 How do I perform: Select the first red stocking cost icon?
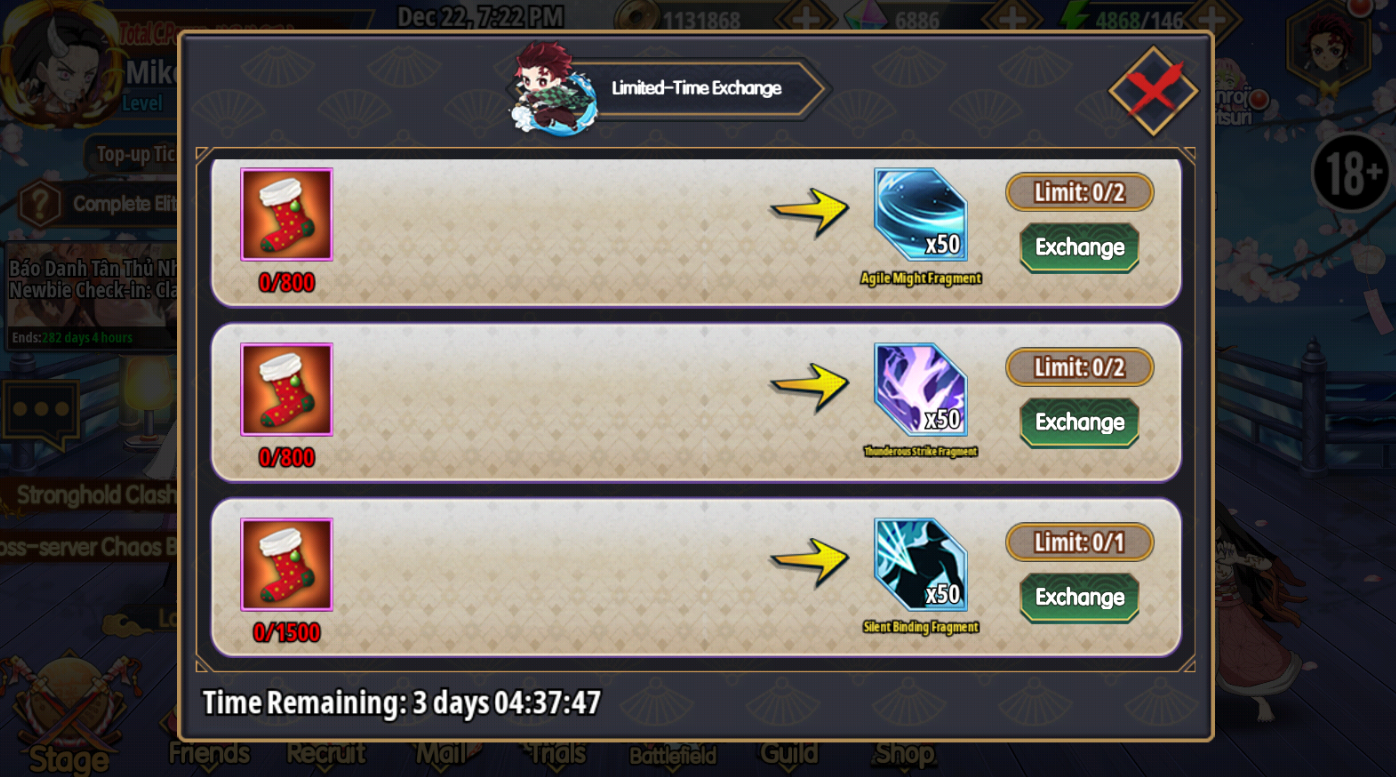286,215
